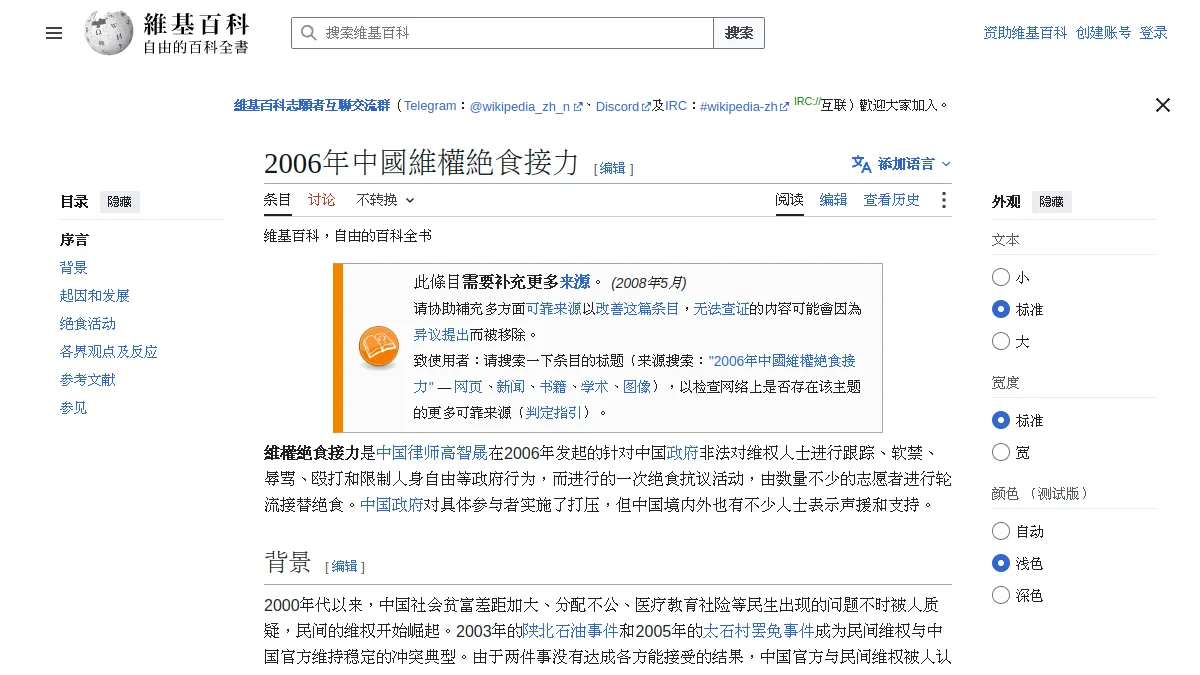Jump to 起因和发展 in contents

tap(95, 296)
